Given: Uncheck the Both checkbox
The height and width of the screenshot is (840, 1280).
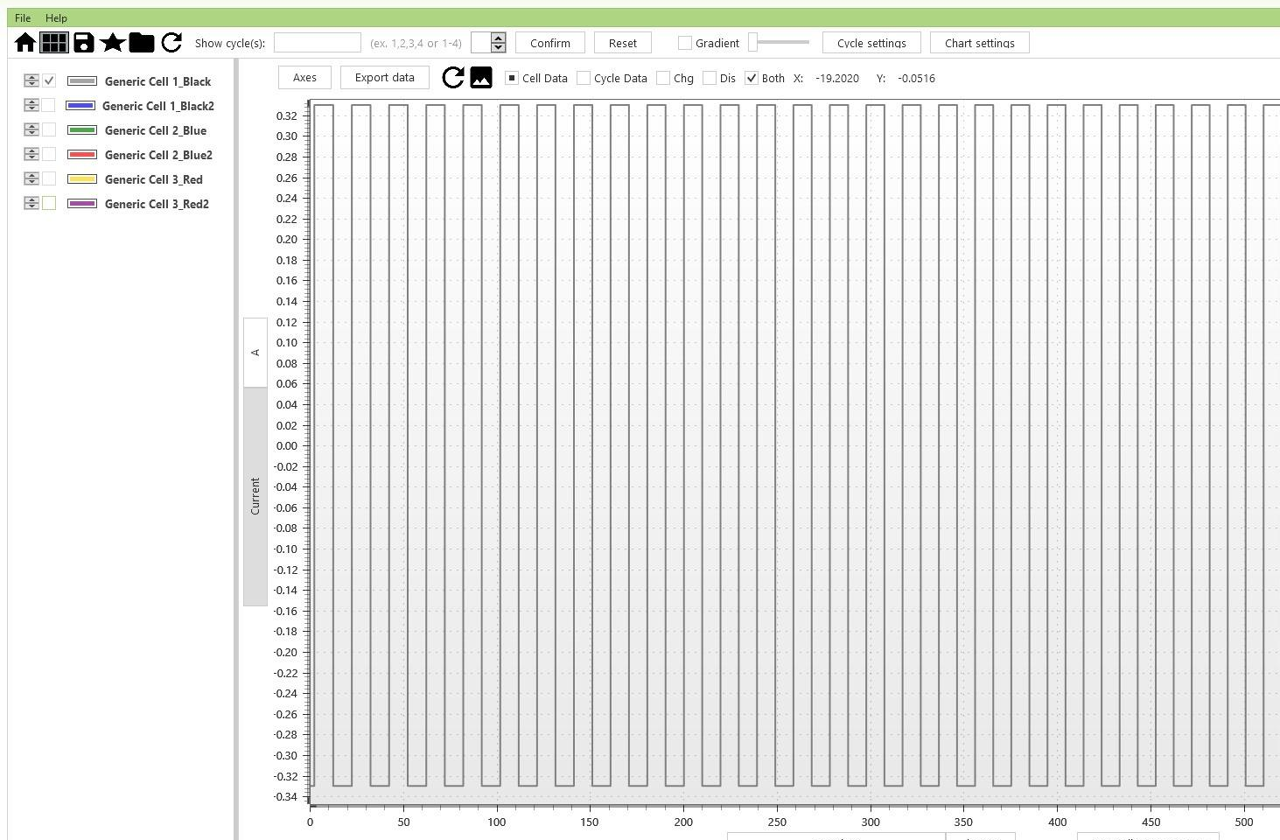Looking at the screenshot, I should coord(752,78).
